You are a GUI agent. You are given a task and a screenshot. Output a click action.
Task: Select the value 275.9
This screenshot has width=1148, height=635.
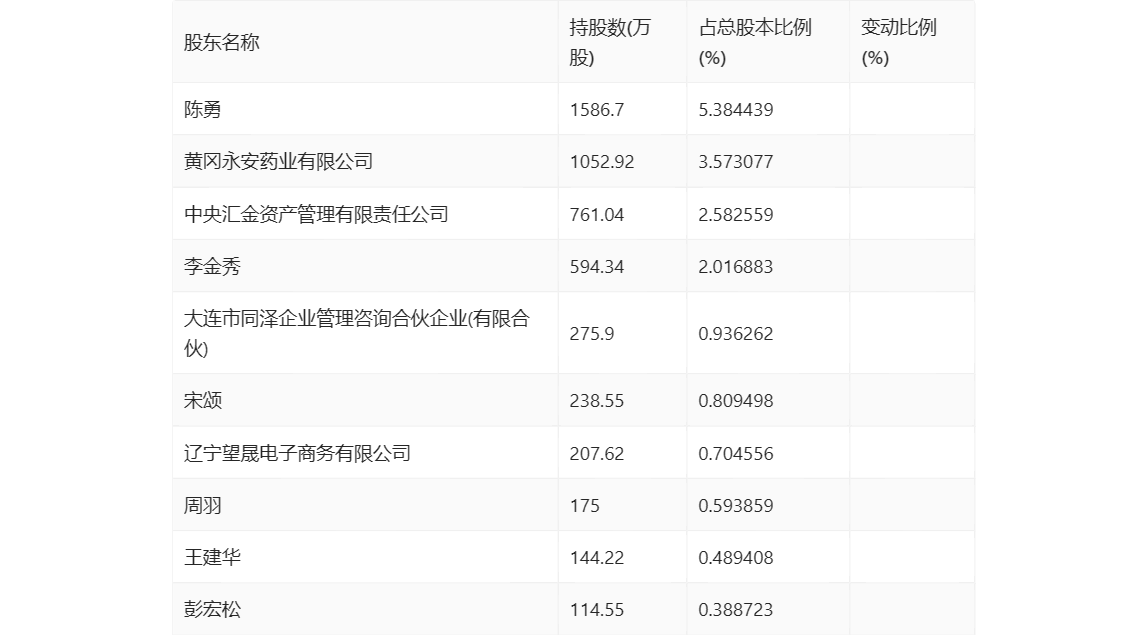[x=592, y=334]
